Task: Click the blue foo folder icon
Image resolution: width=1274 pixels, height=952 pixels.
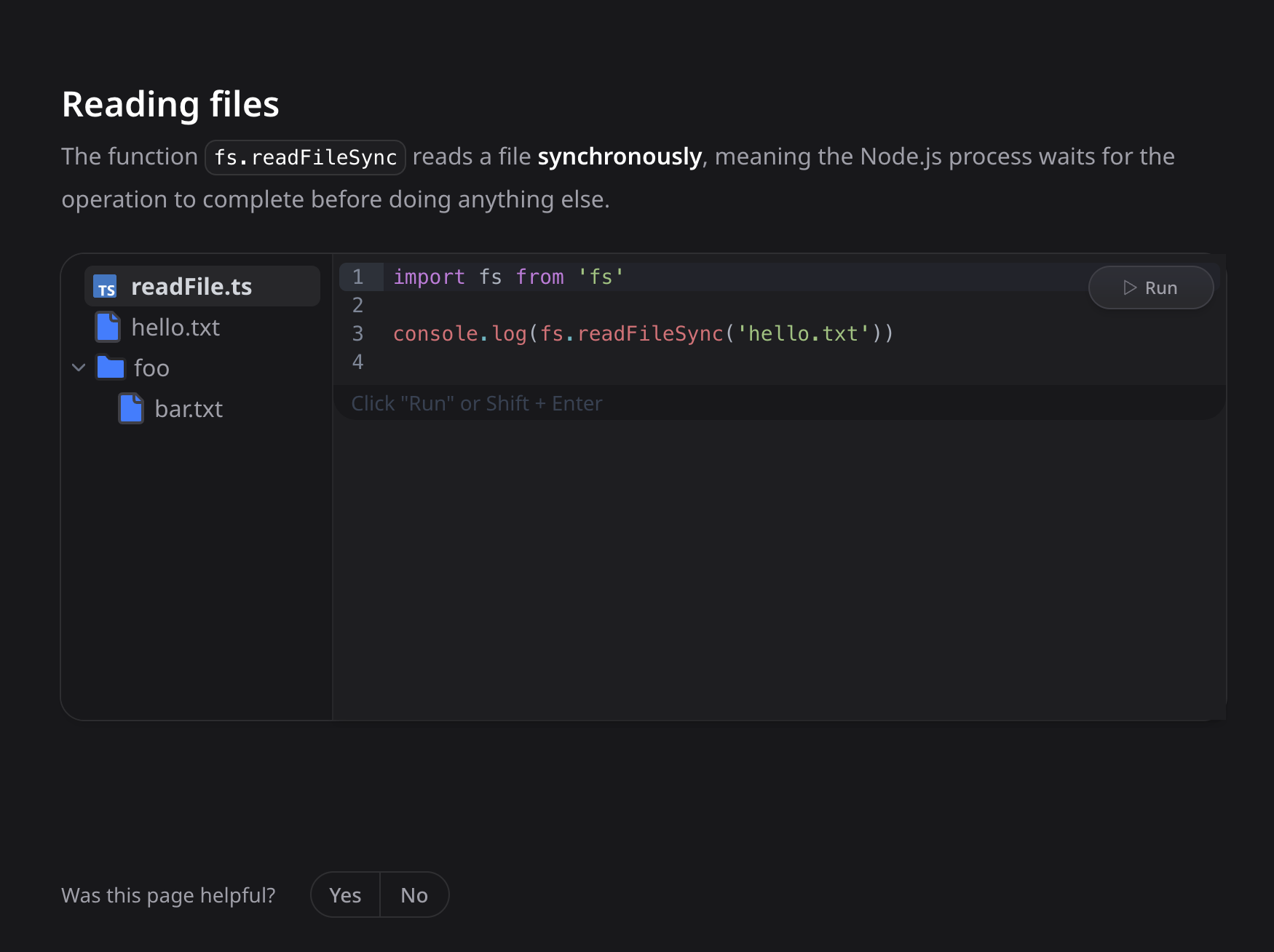Action: tap(111, 368)
